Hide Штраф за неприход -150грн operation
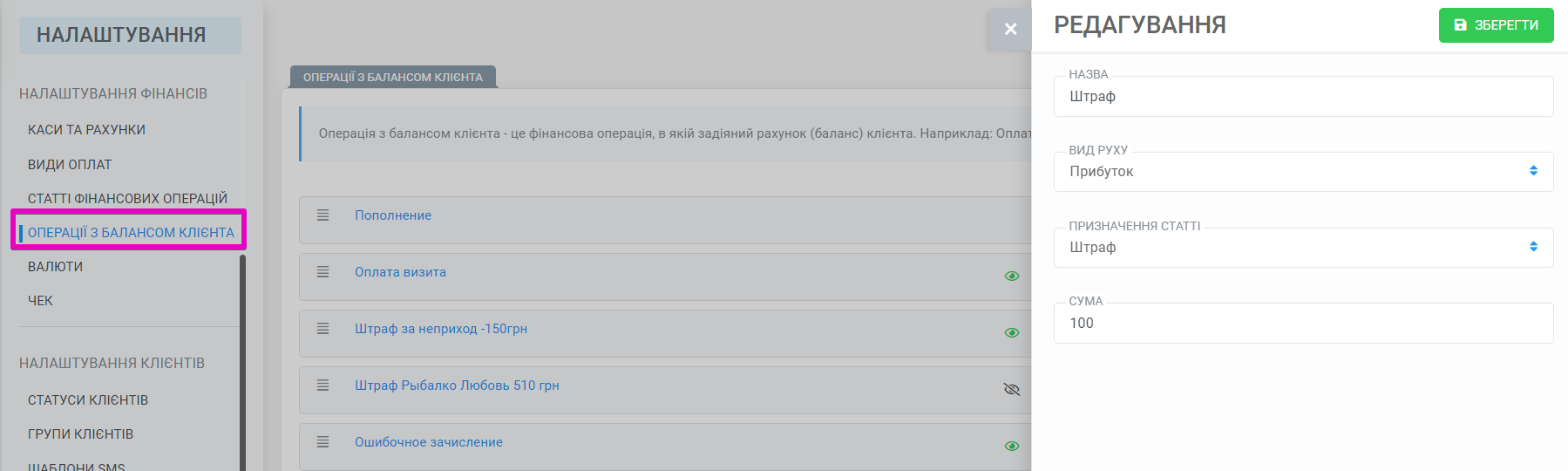 coord(1012,332)
